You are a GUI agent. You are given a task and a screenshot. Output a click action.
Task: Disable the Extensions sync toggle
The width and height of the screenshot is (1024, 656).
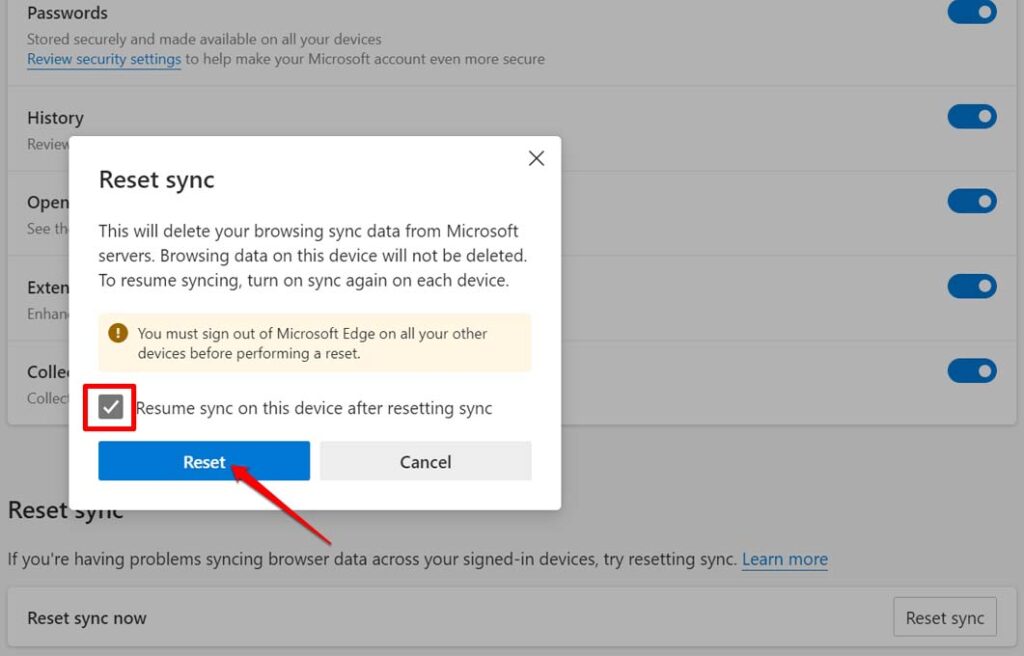click(971, 286)
